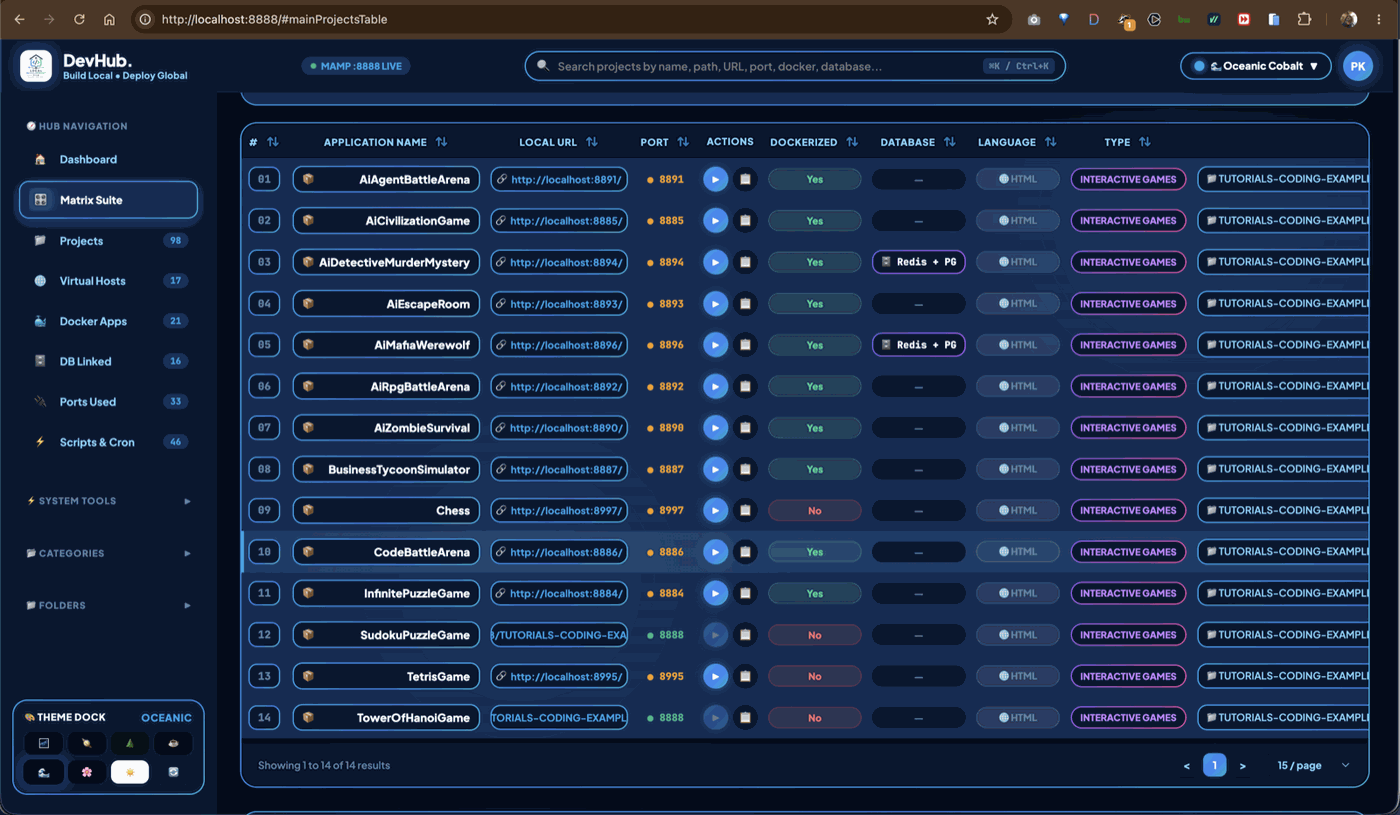Select the coffee cup theme in Theme Dock
1400x815 pixels.
tap(174, 743)
